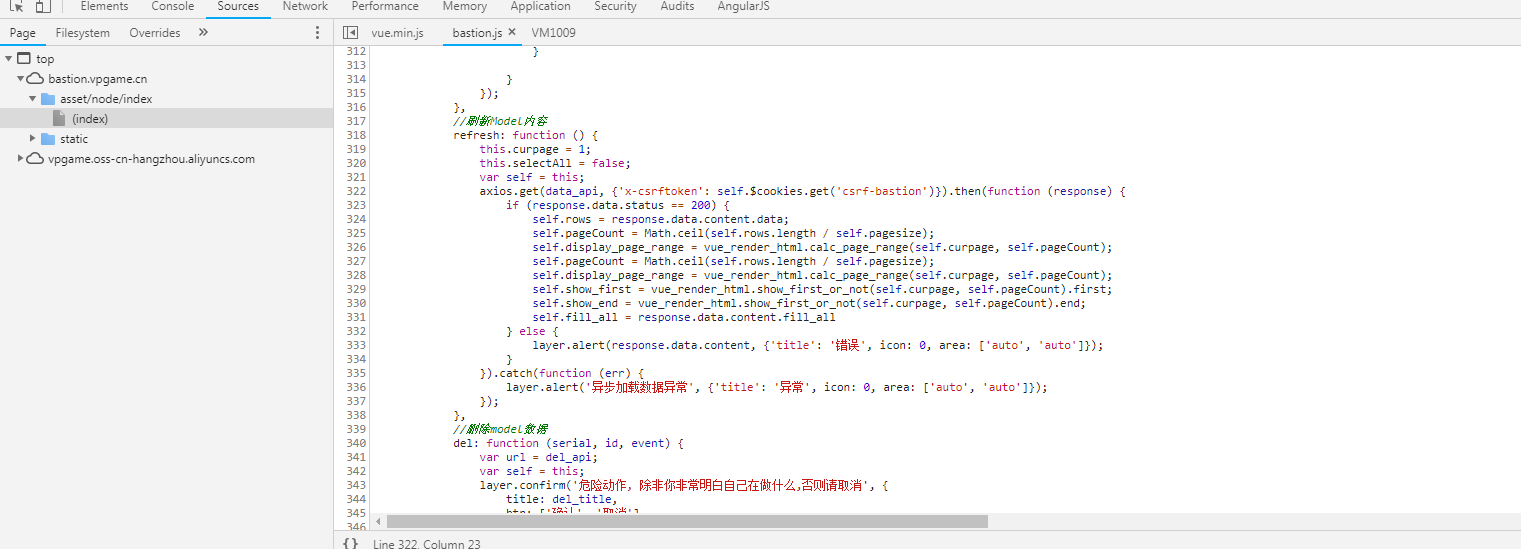This screenshot has width=1521, height=549.
Task: Go to the Performance tab
Action: (x=385, y=6)
